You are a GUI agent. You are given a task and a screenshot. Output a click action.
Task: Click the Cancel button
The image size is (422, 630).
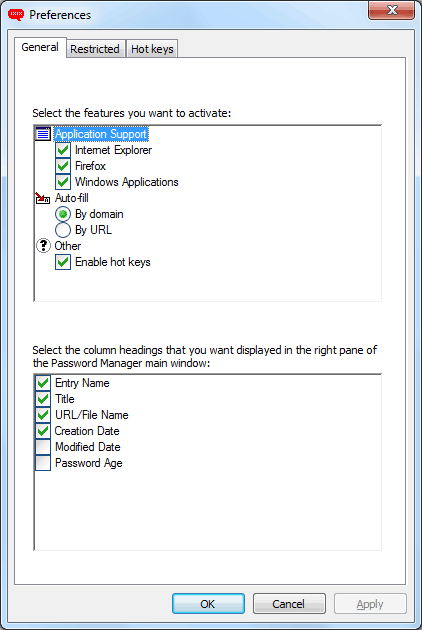click(x=289, y=604)
